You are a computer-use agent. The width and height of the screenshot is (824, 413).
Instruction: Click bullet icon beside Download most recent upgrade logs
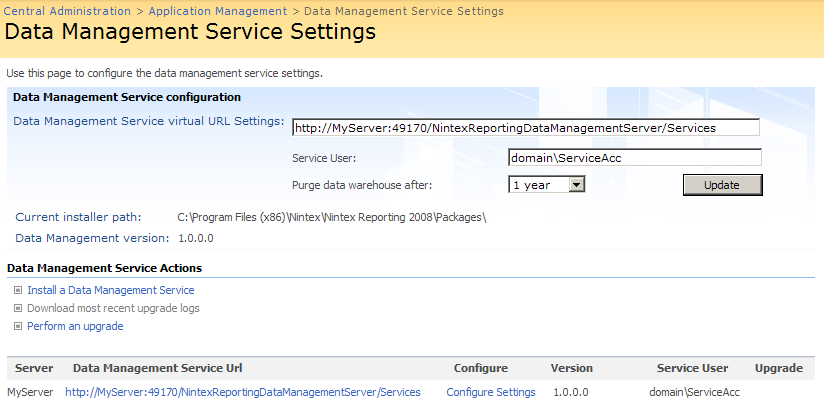tap(18, 308)
